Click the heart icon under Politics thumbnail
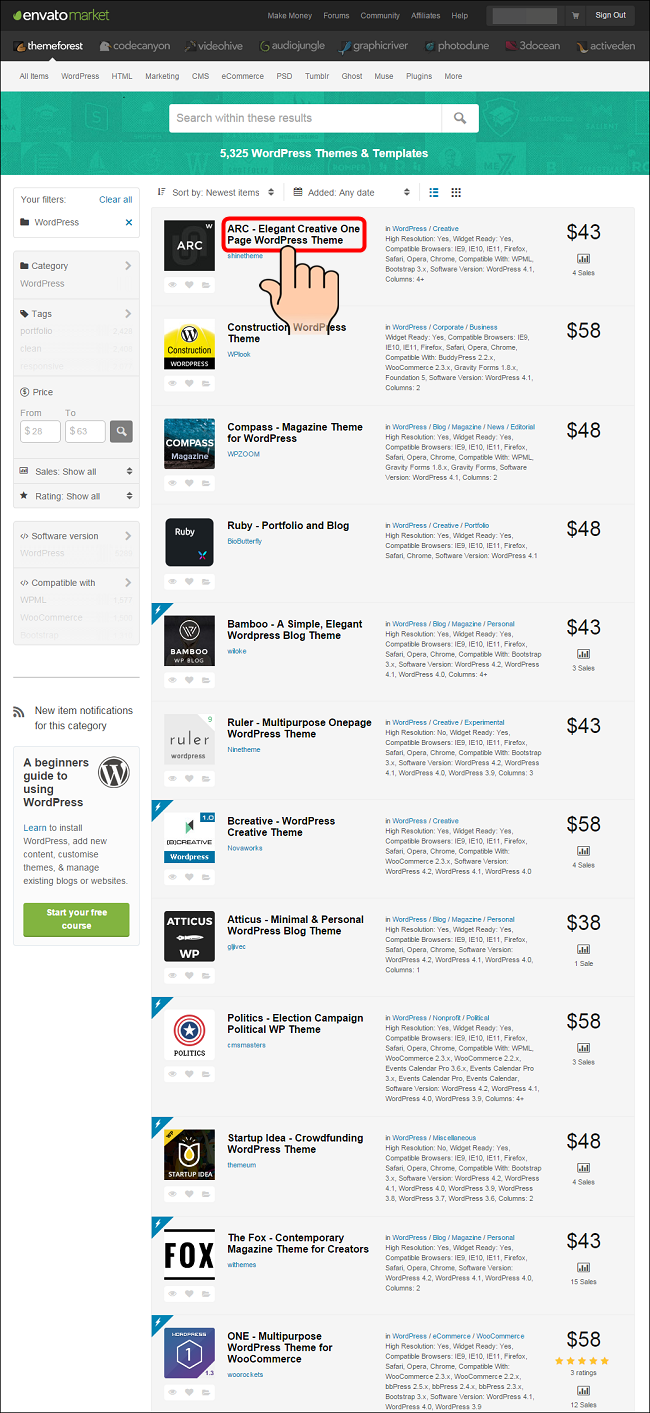Viewport: 650px width, 1413px height. point(189,1074)
